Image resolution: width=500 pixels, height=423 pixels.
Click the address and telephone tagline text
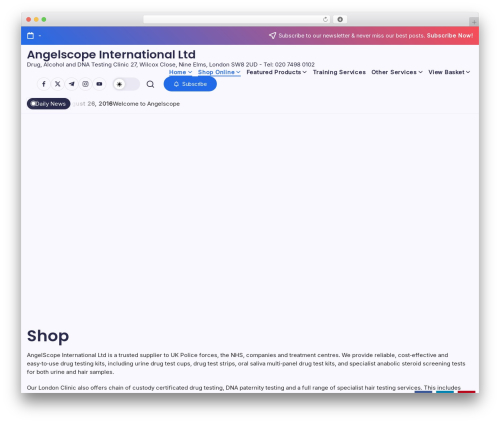pyautogui.click(x=171, y=64)
